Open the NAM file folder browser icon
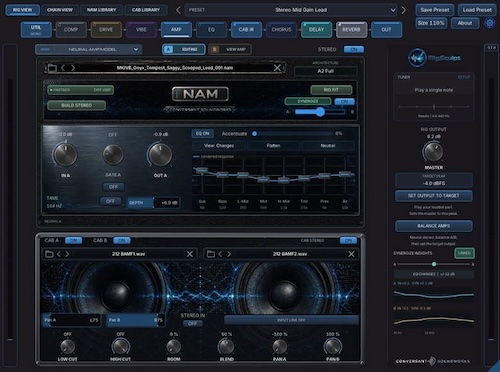The height and width of the screenshot is (372, 500). coord(52,68)
